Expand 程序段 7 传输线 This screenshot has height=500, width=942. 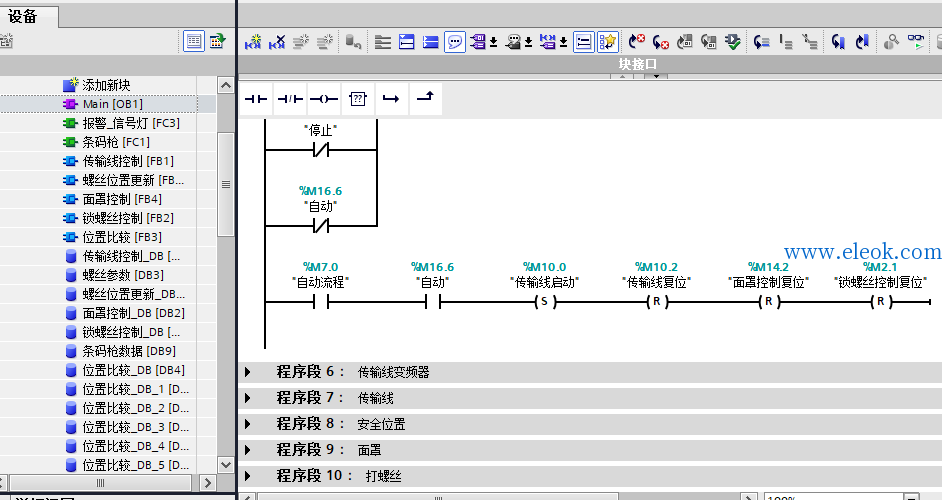(248, 398)
